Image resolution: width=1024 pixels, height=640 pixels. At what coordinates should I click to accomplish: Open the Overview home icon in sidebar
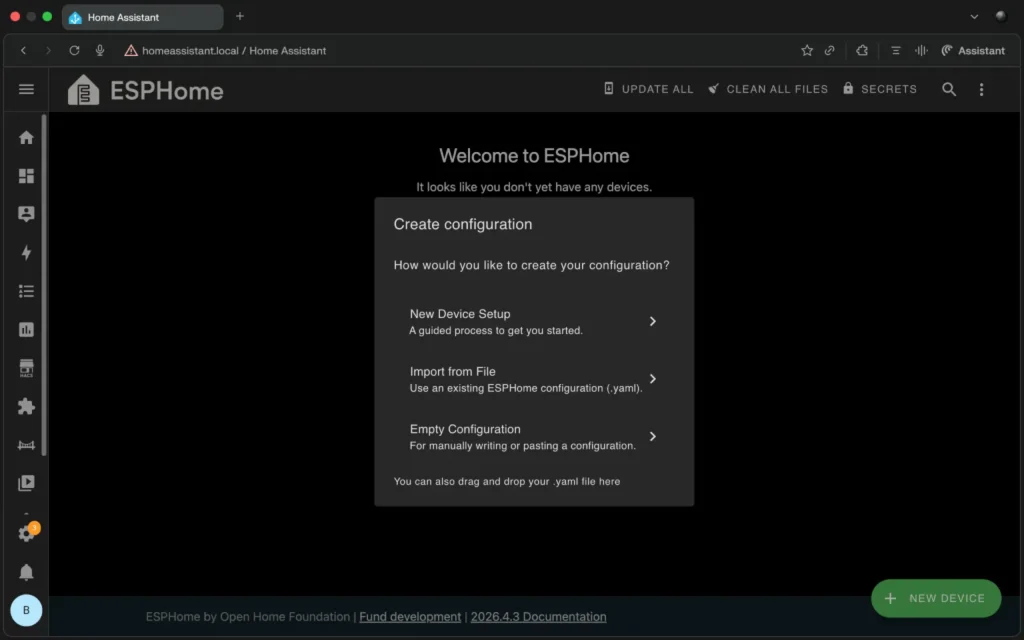click(x=26, y=137)
